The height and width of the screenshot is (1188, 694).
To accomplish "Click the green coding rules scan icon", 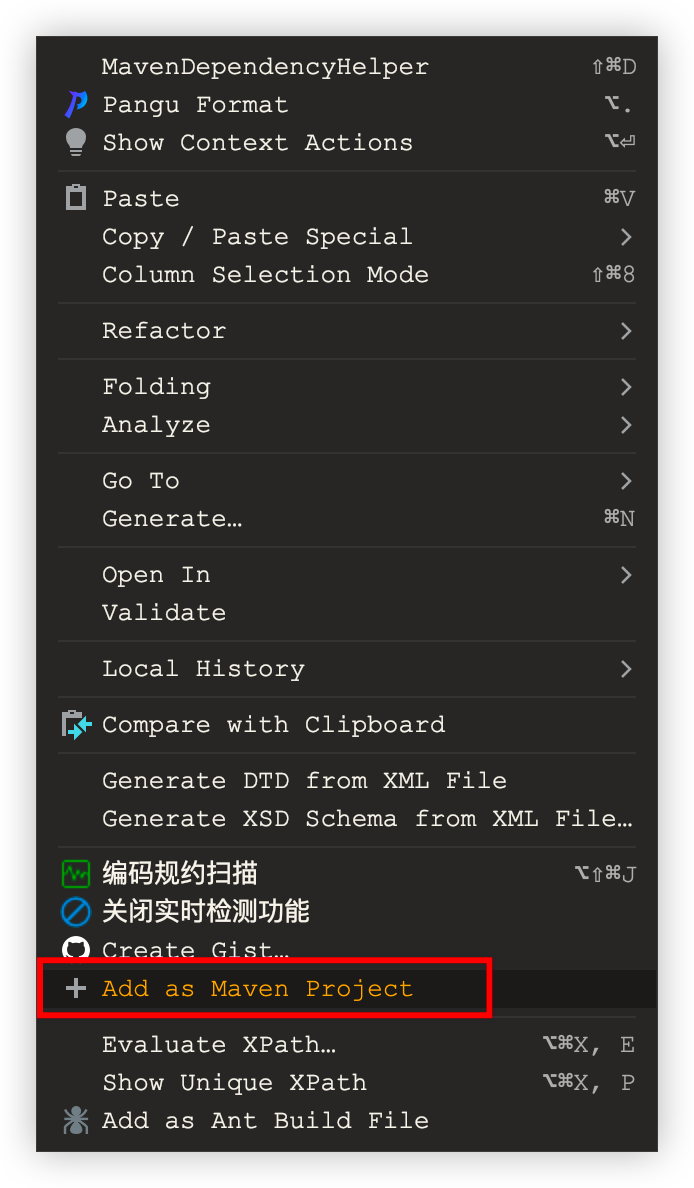I will (76, 874).
